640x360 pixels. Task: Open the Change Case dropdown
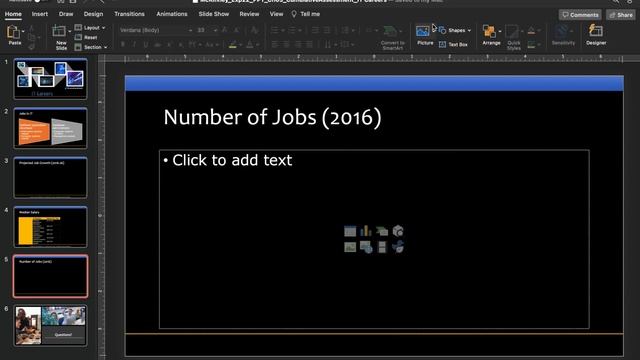click(x=212, y=44)
